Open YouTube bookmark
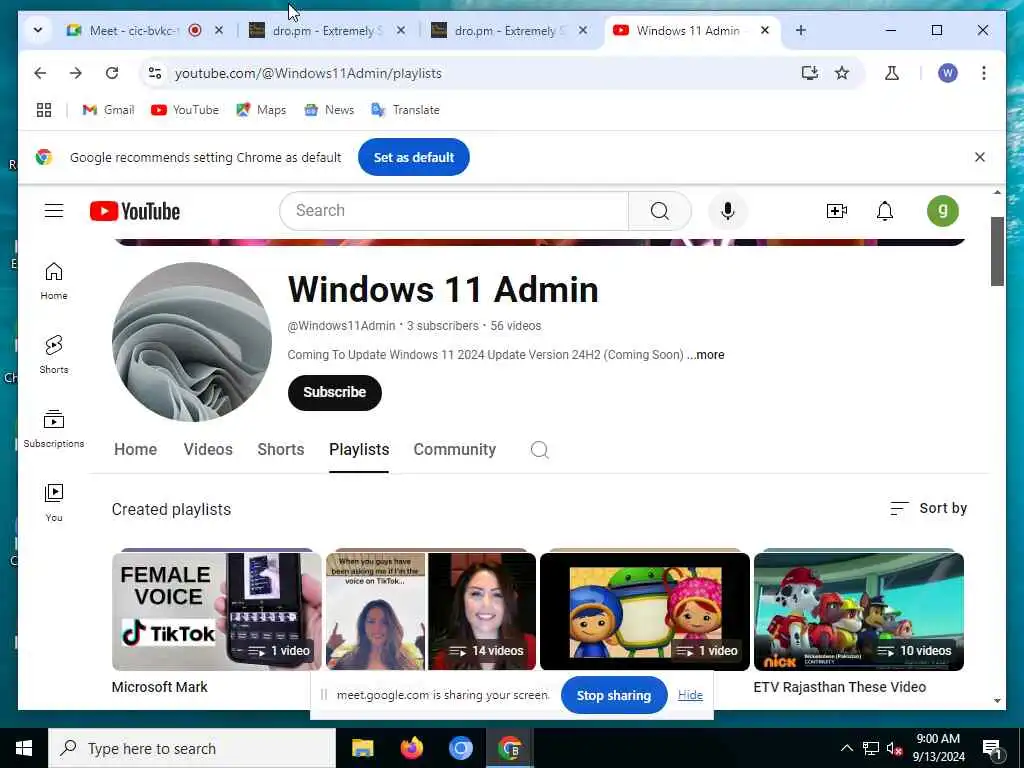The height and width of the screenshot is (768, 1024). pyautogui.click(x=185, y=110)
